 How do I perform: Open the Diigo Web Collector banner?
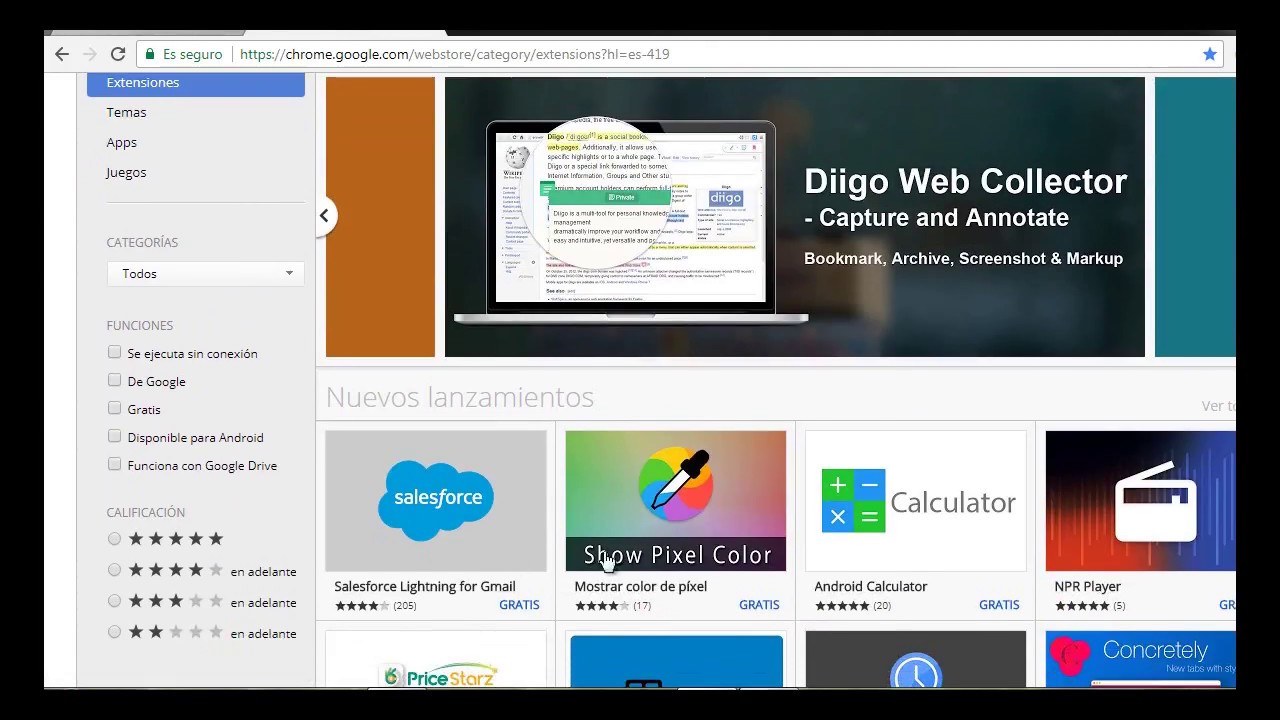795,217
